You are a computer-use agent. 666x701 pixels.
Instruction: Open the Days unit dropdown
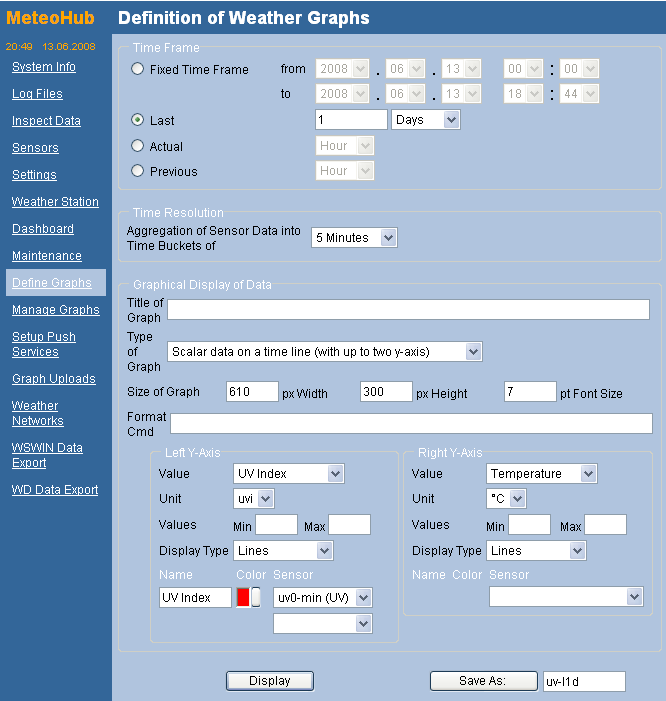pyautogui.click(x=425, y=120)
